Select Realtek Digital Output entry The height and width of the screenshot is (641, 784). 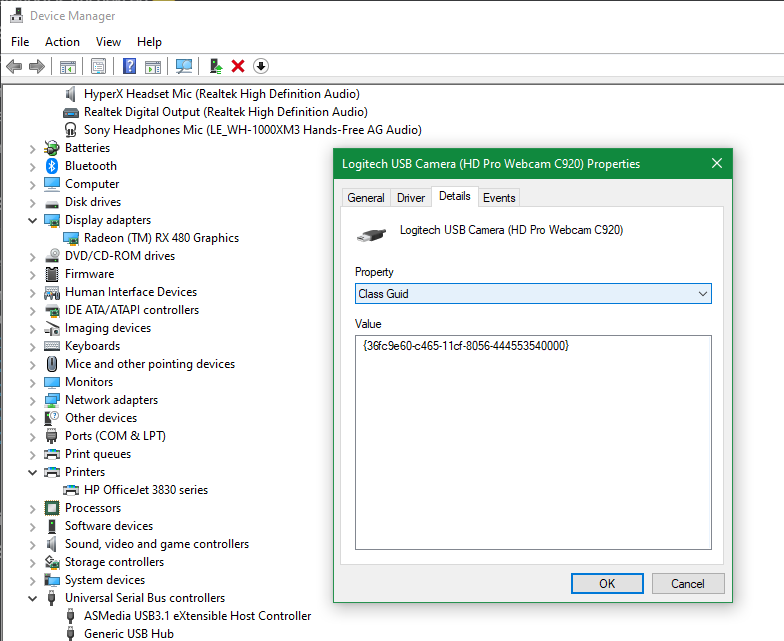pos(226,112)
